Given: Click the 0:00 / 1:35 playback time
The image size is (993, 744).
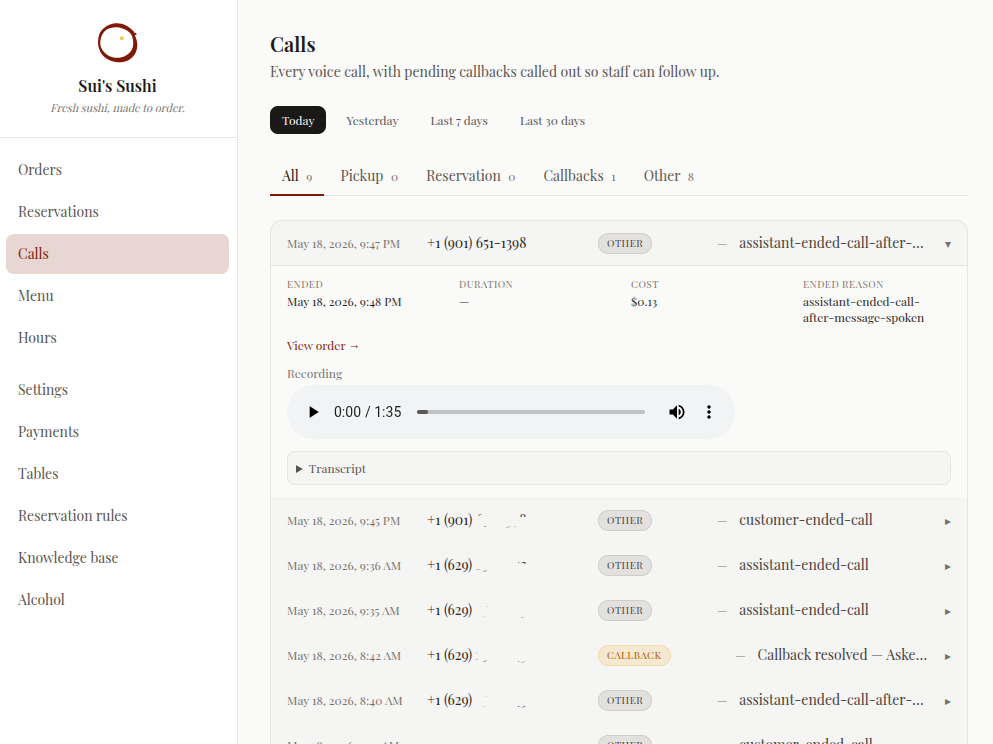Looking at the screenshot, I should [367, 412].
